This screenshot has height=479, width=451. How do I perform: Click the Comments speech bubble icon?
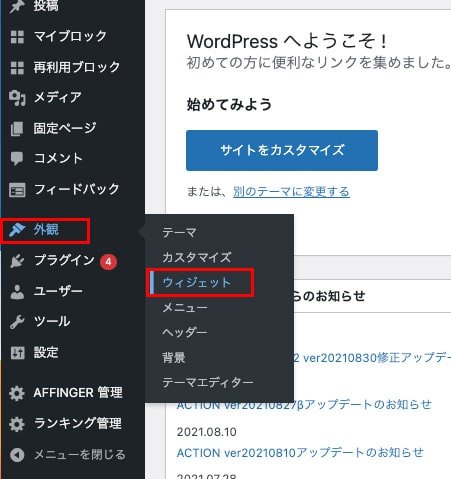click(17, 159)
